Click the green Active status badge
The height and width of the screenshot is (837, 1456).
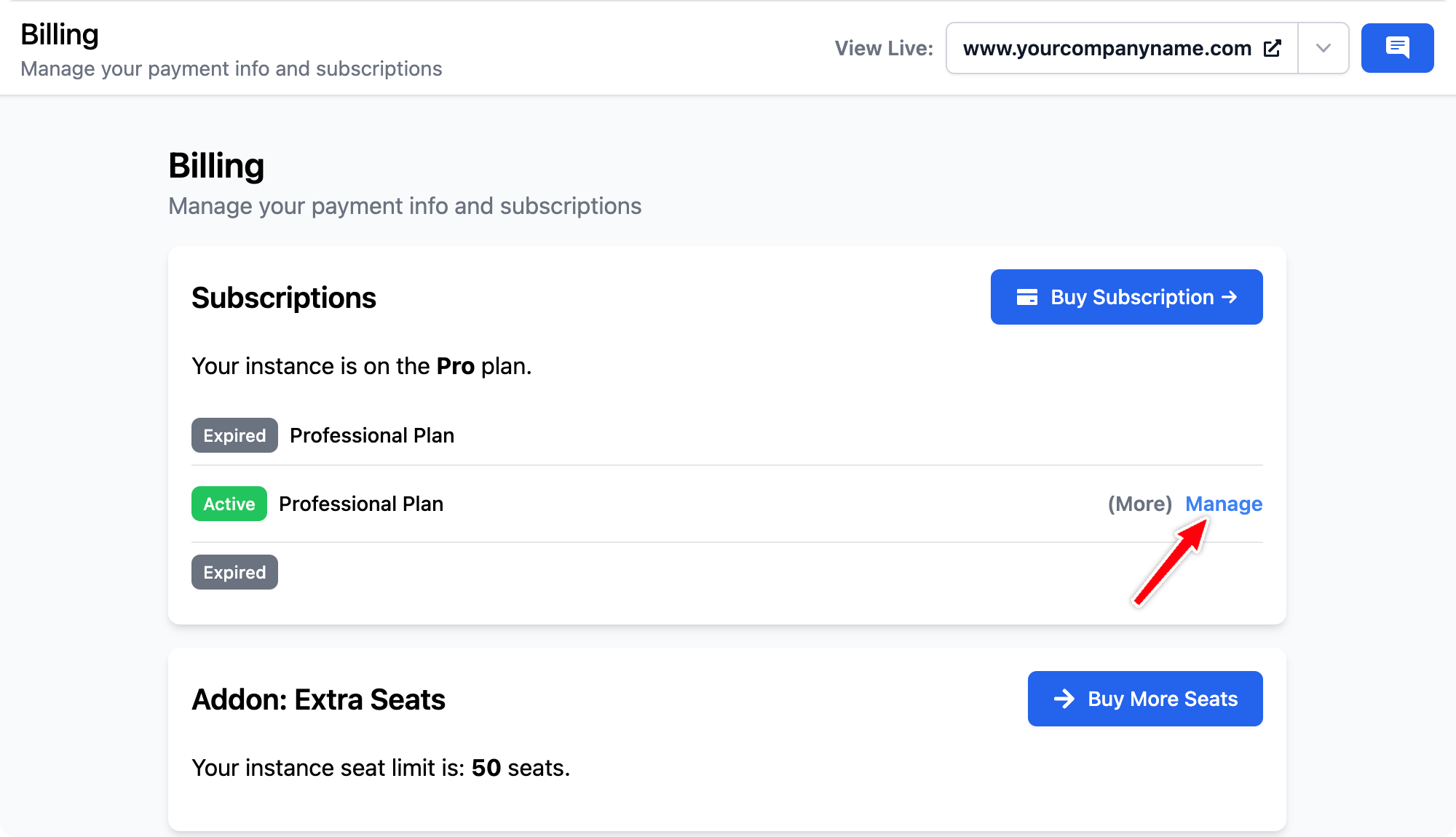click(229, 504)
